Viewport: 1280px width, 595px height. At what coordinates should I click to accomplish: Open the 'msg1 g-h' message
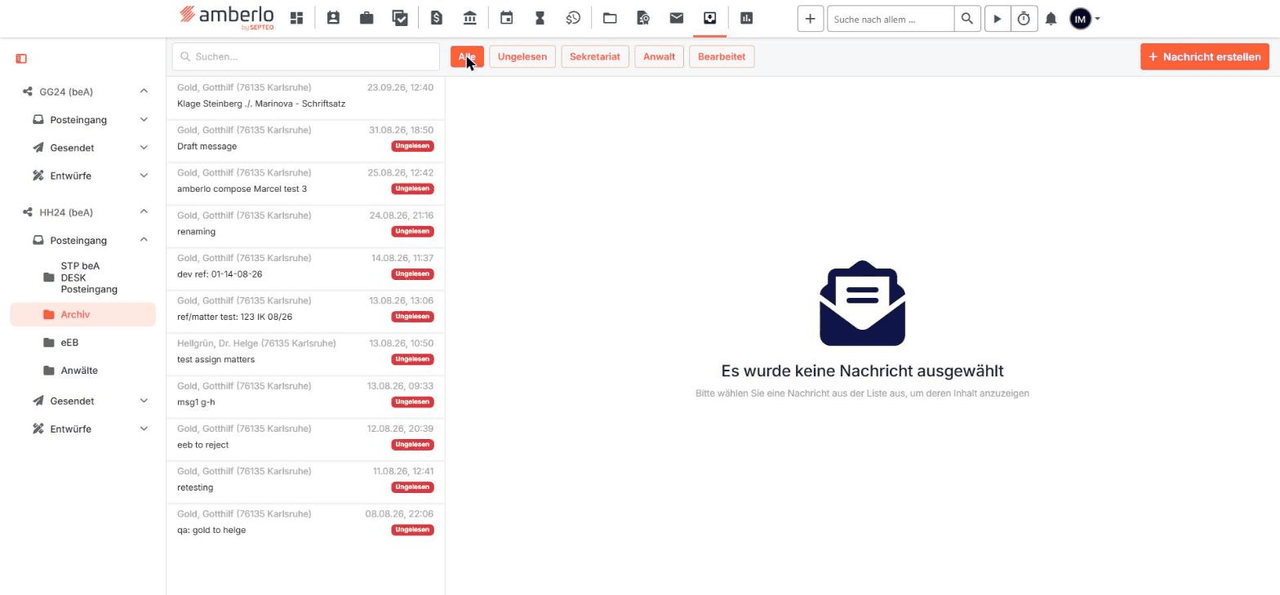coord(305,396)
